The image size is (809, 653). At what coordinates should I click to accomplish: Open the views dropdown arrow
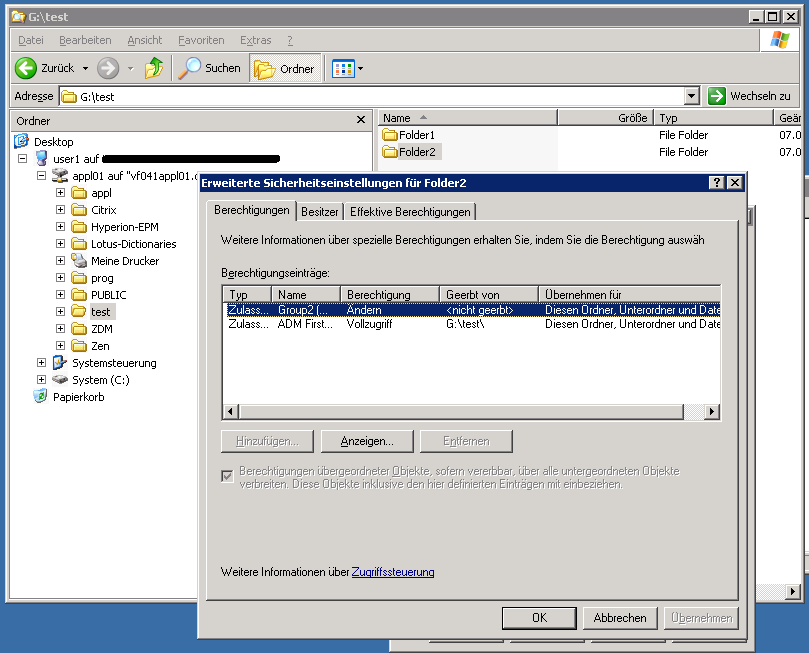361,68
